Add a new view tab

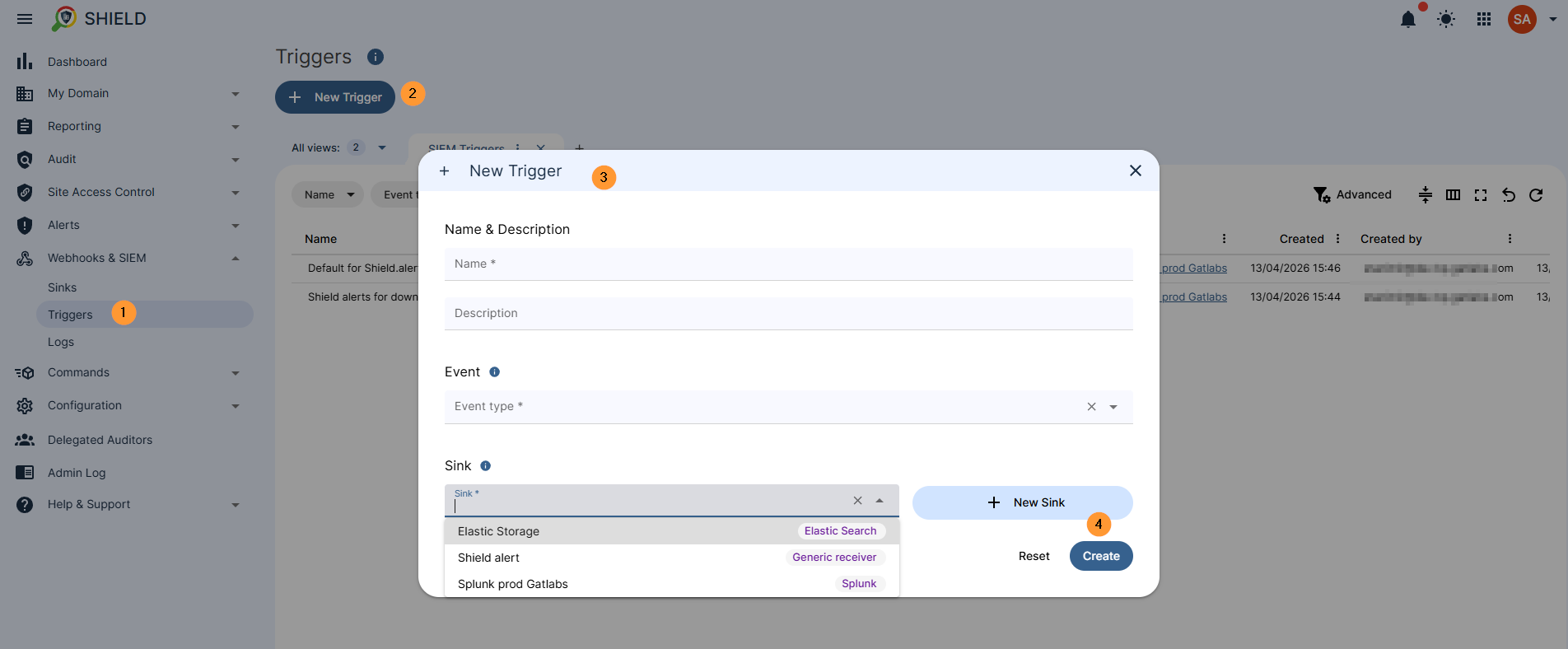(x=579, y=148)
